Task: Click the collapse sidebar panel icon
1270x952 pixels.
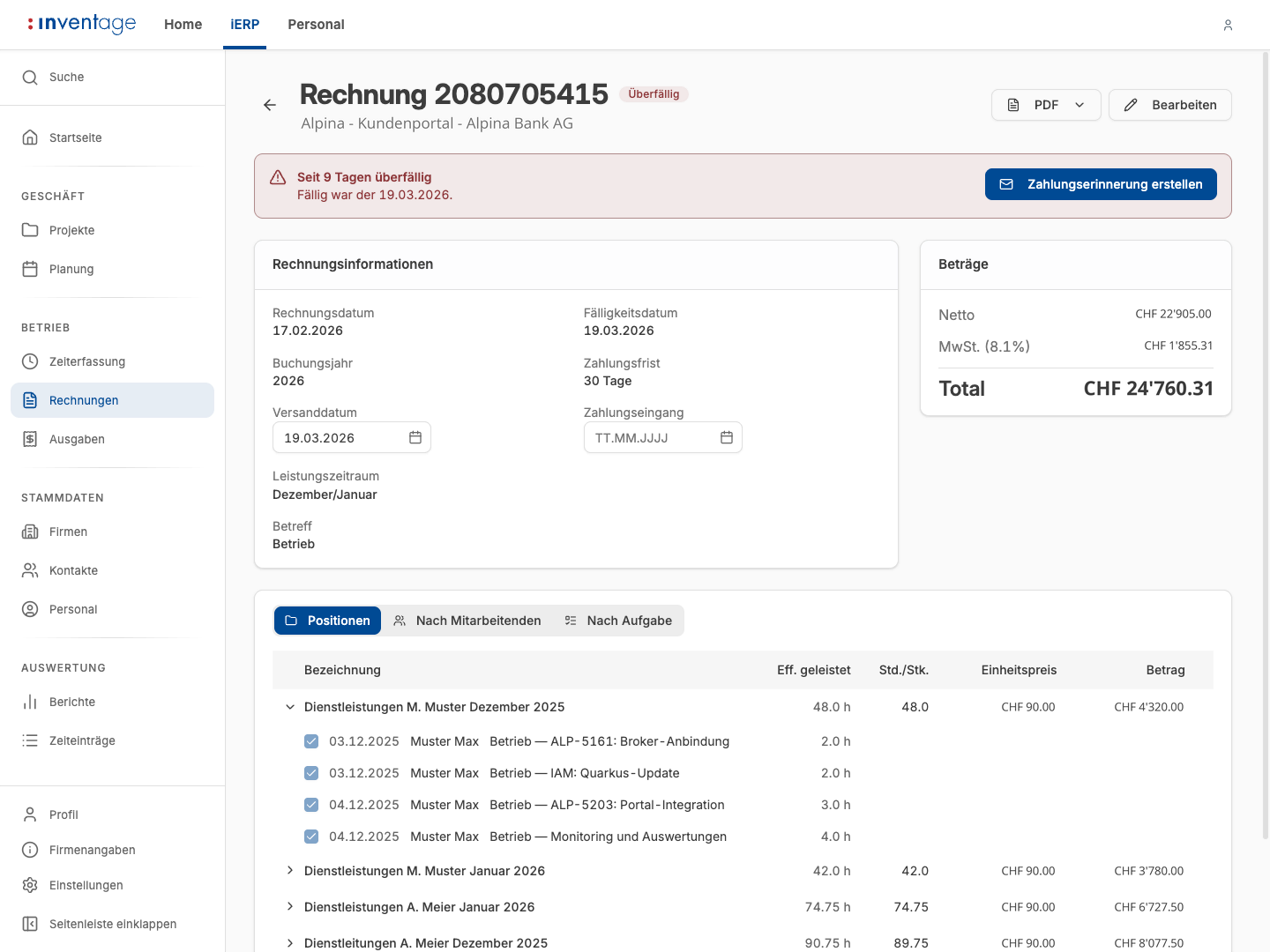Action: [x=30, y=924]
